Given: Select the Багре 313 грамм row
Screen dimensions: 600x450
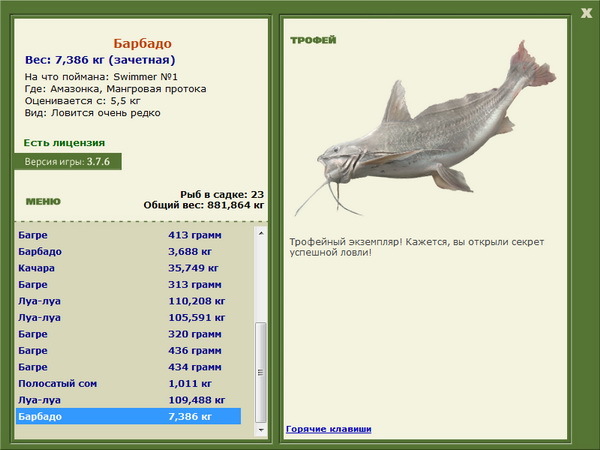Looking at the screenshot, I should [x=129, y=284].
